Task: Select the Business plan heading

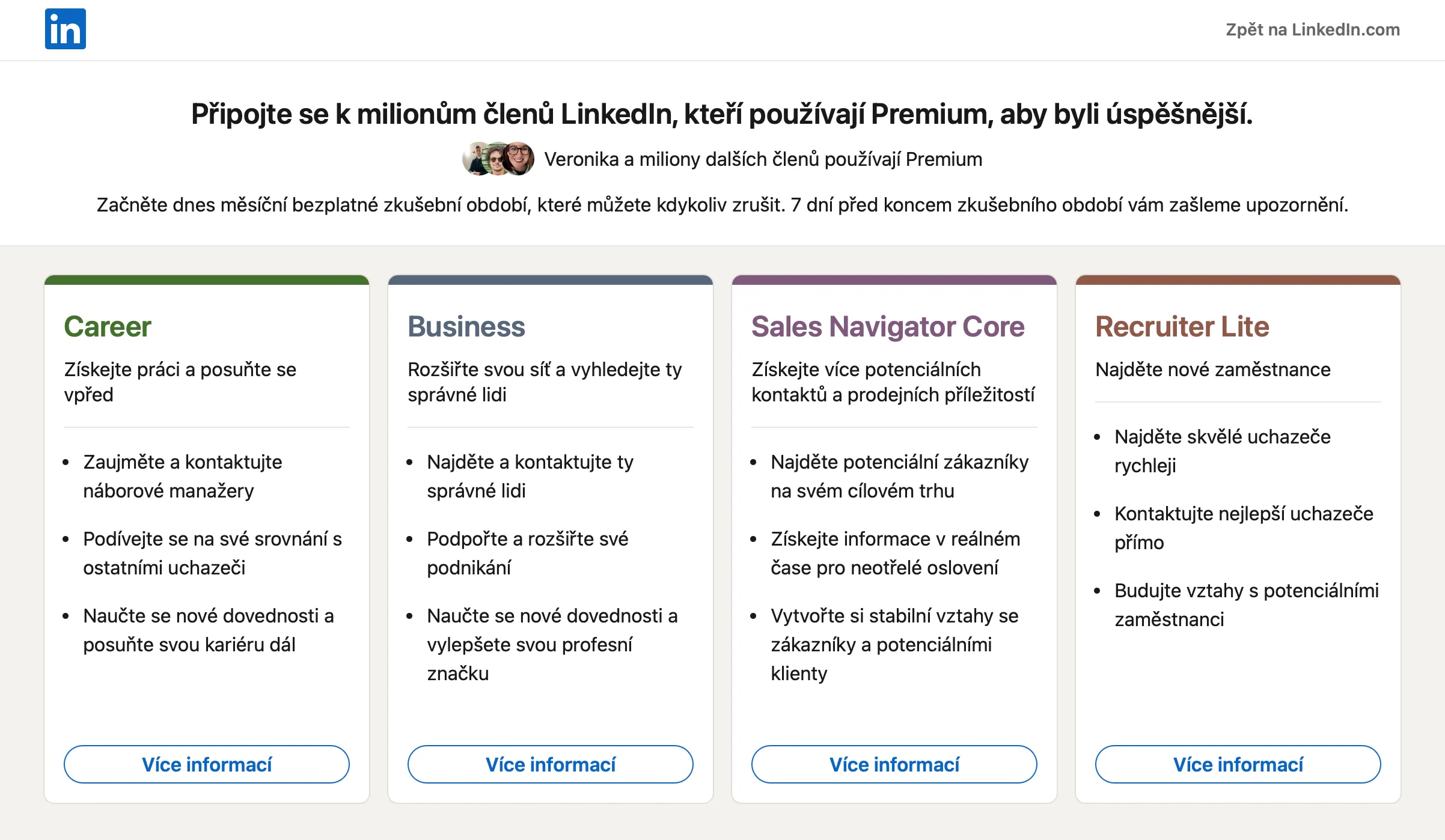Action: coord(466,327)
